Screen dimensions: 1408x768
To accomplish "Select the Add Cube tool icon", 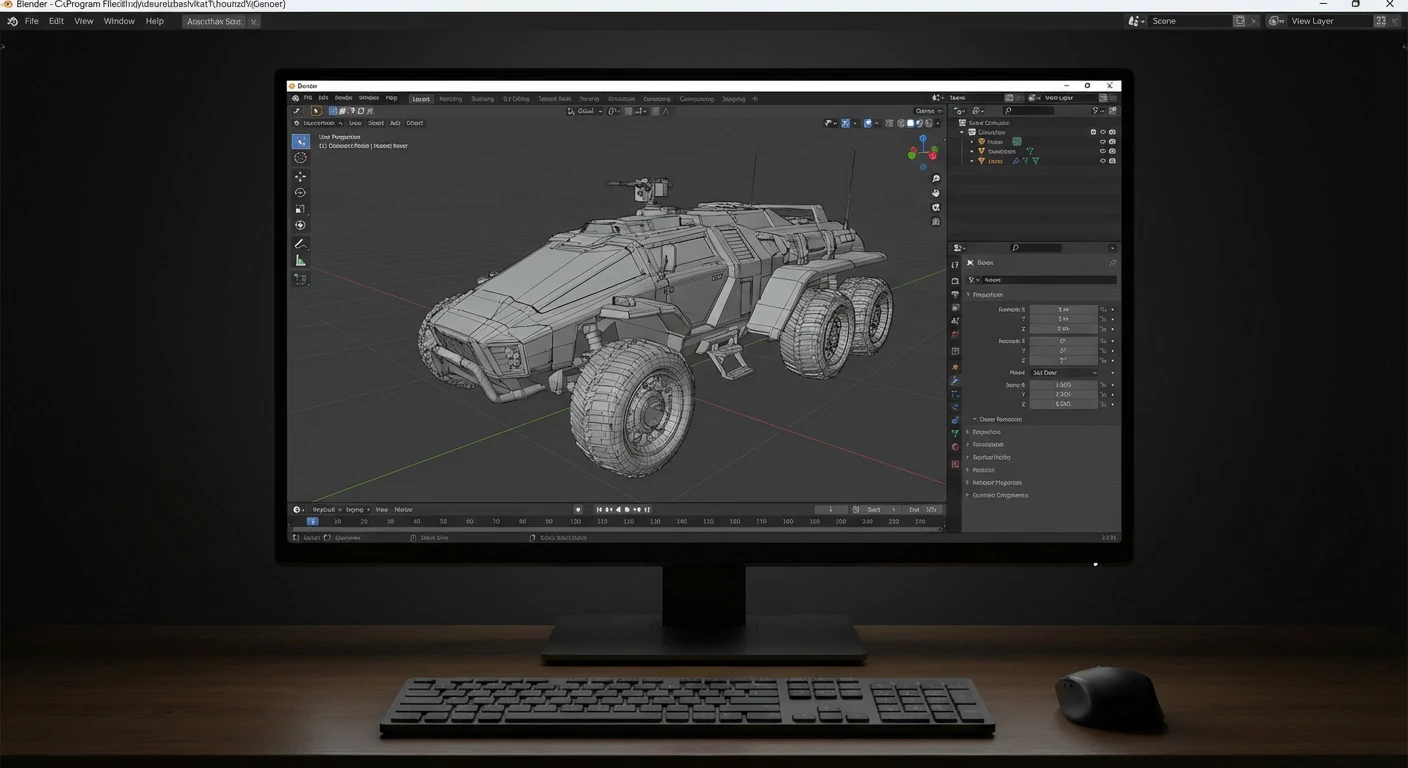I will tap(300, 279).
